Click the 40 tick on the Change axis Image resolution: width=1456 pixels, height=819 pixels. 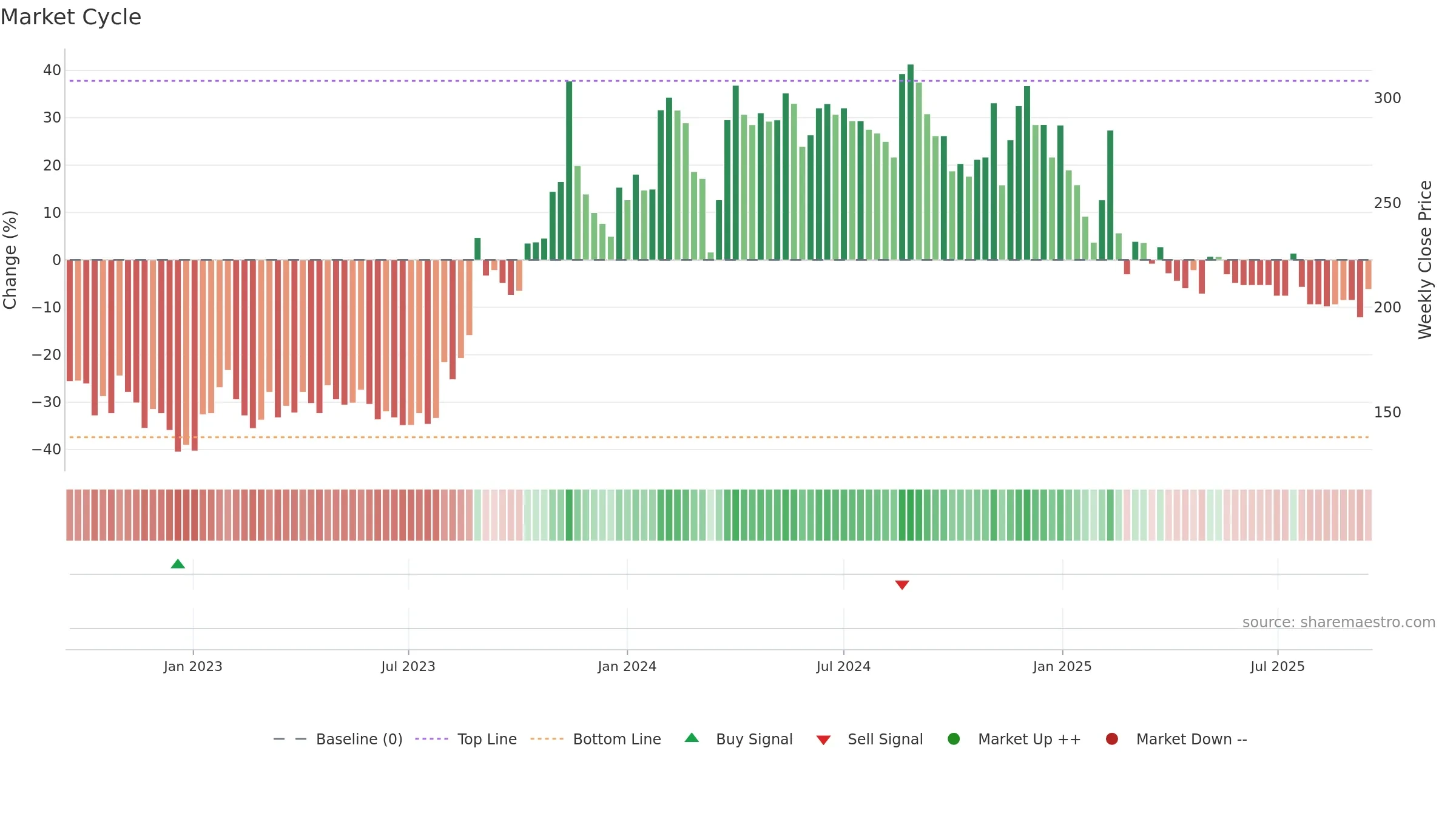52,70
